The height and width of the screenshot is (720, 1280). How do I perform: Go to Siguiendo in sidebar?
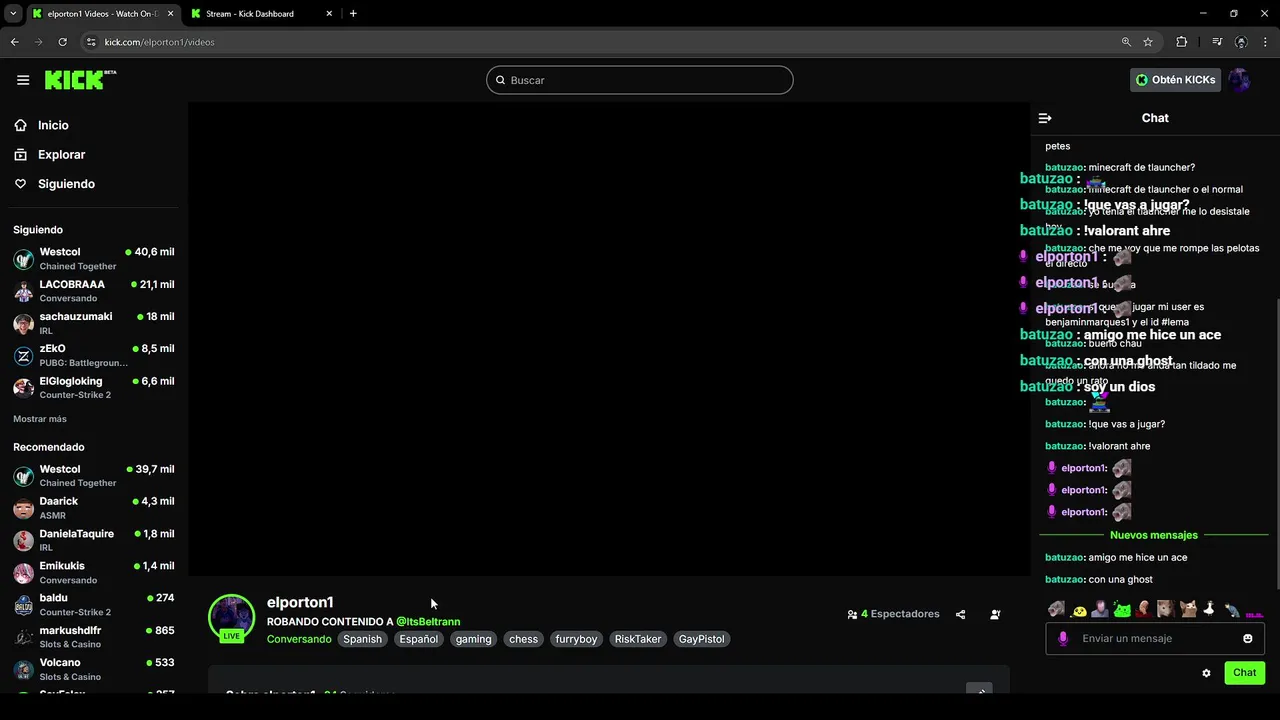click(66, 184)
